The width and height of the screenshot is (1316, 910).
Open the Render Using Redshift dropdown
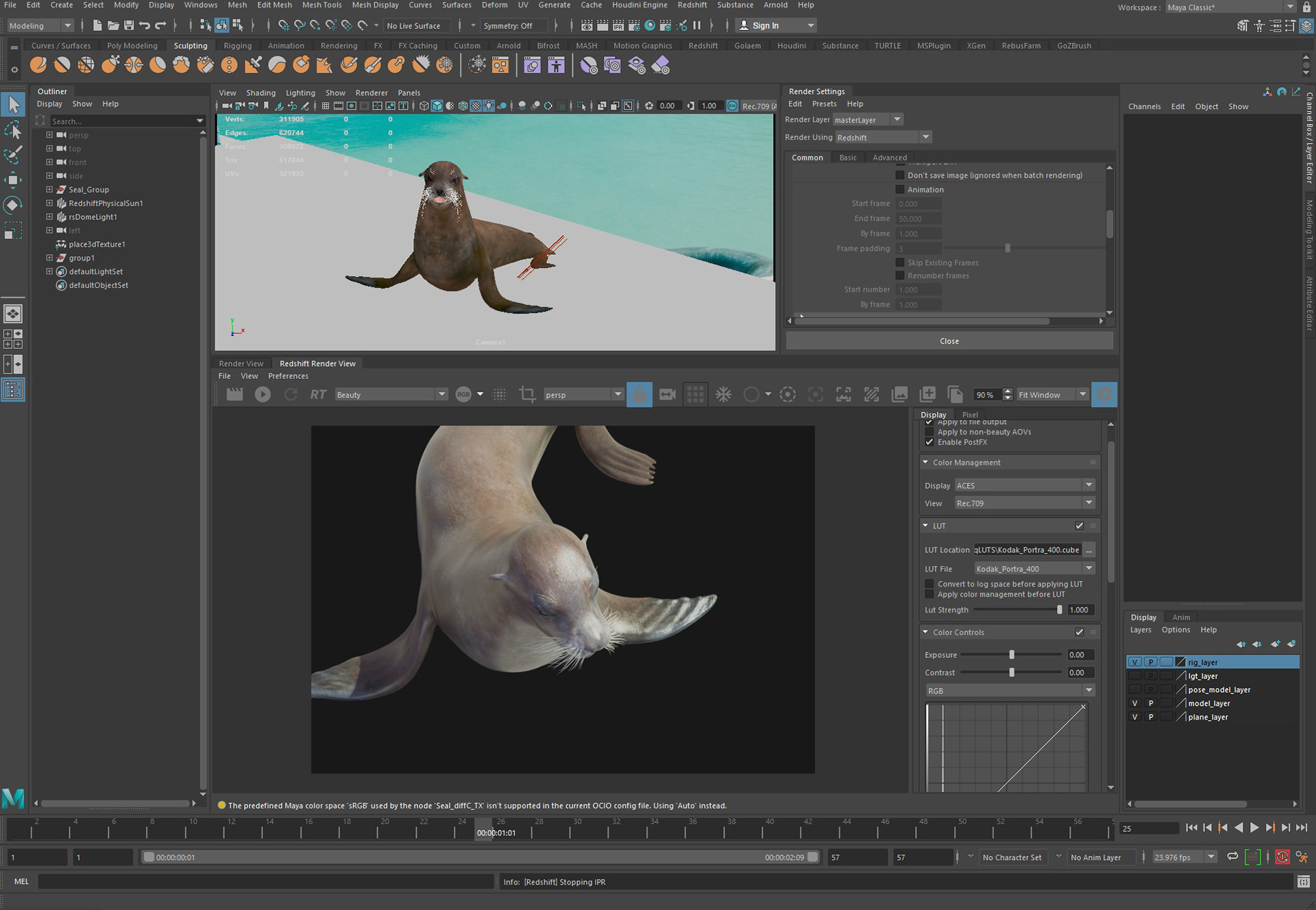[884, 138]
